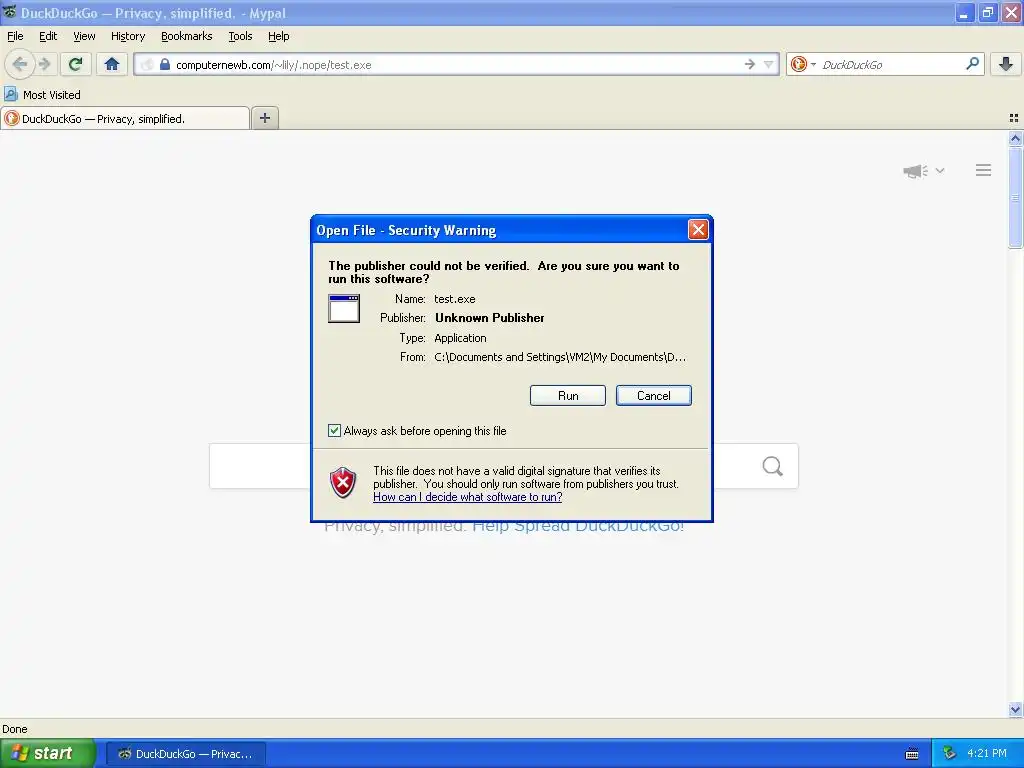
Task: Open the DuckDuckGo page hamburger menu
Action: [984, 170]
